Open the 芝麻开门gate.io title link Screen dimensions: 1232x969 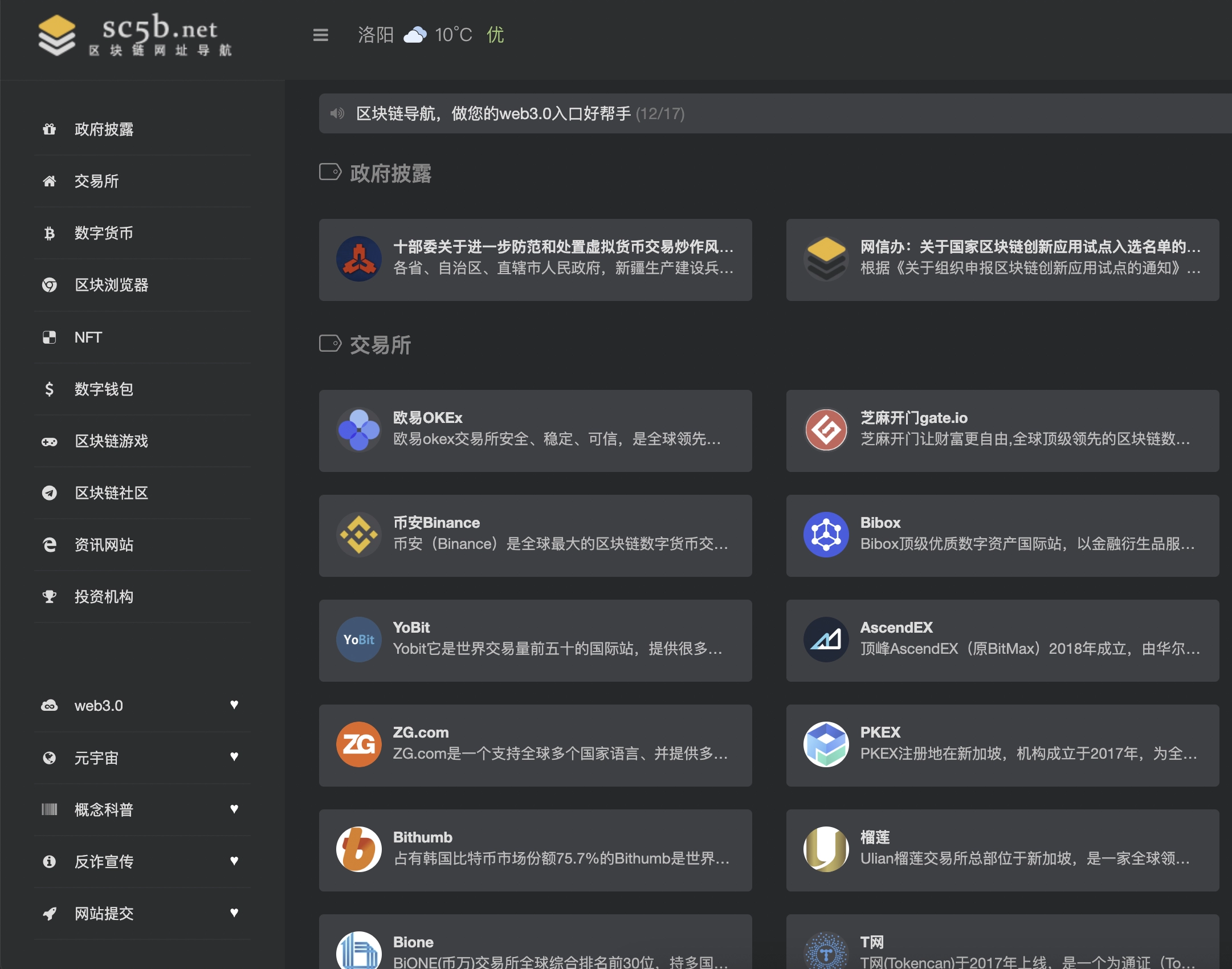pos(914,418)
